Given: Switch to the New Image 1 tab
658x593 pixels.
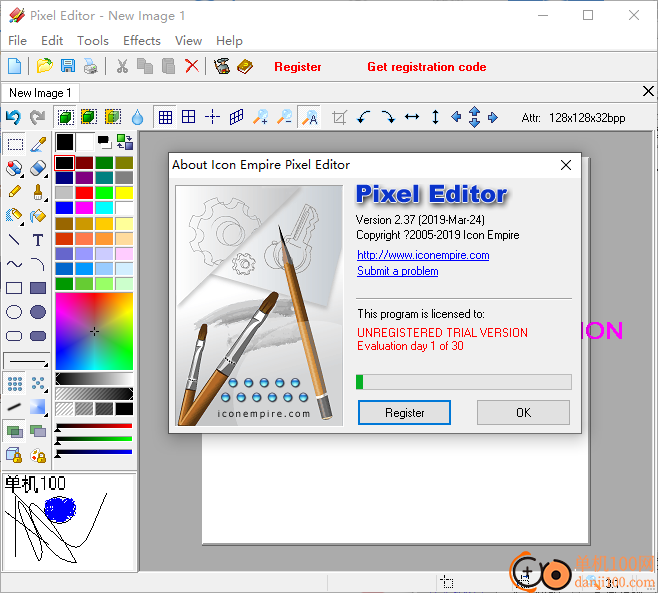Looking at the screenshot, I should (x=40, y=93).
